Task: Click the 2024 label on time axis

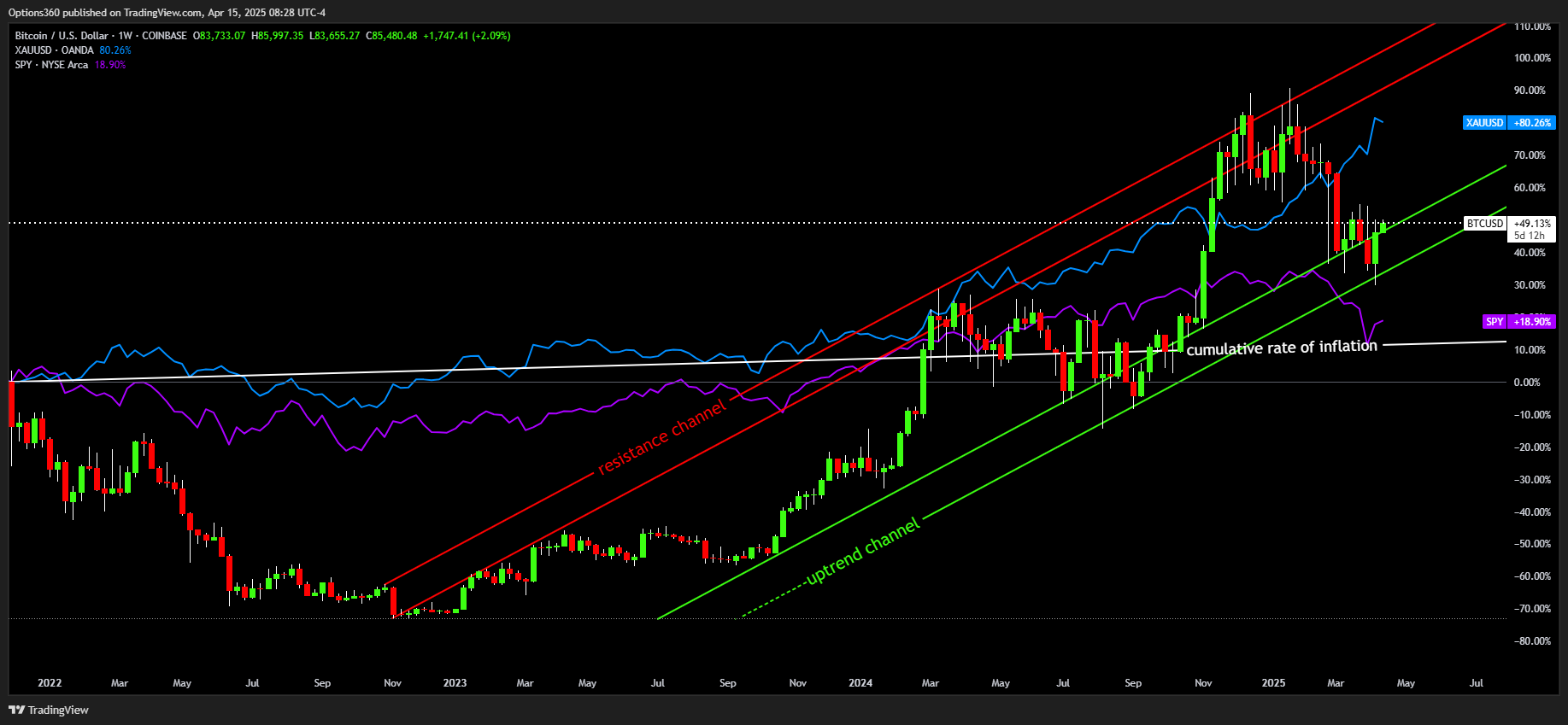Action: 860,683
